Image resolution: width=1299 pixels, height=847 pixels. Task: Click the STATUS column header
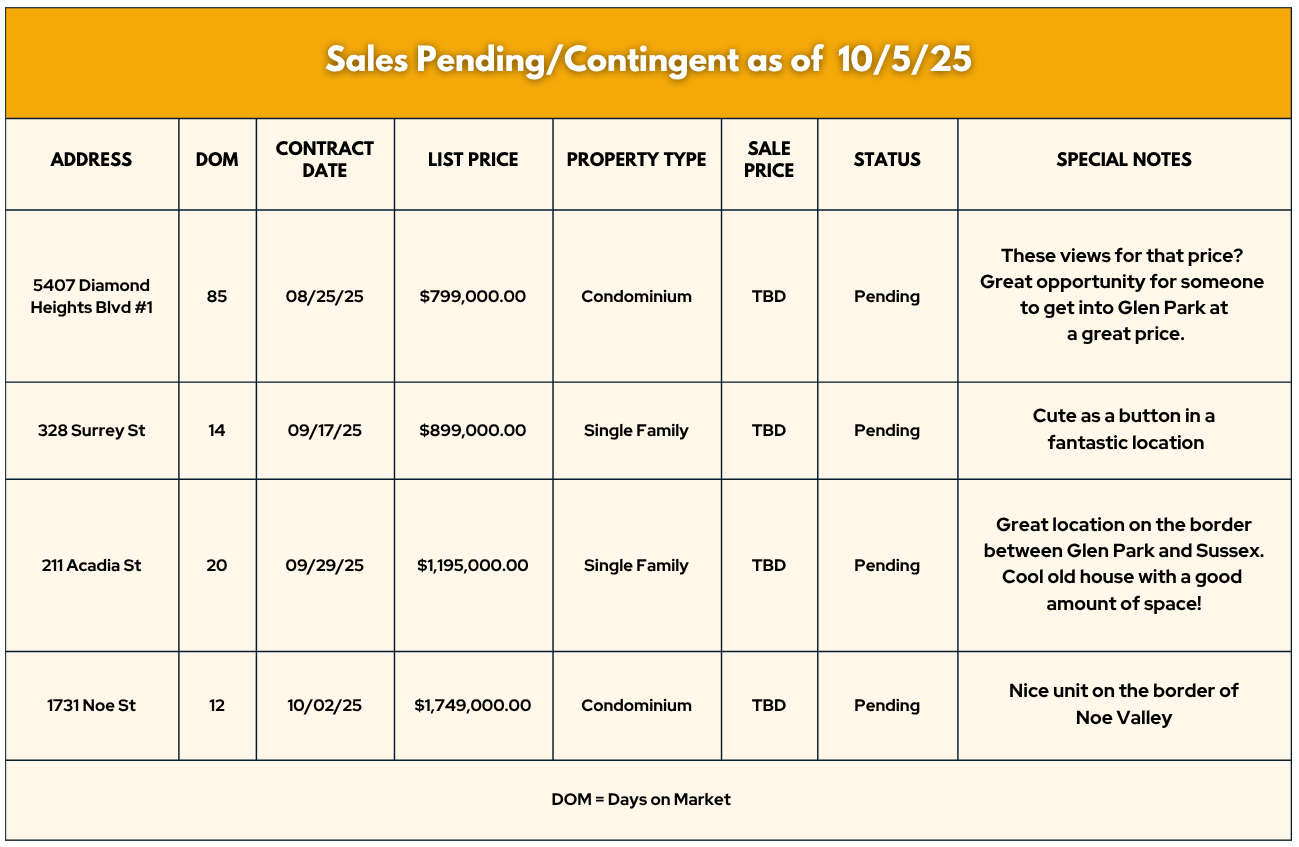[887, 159]
